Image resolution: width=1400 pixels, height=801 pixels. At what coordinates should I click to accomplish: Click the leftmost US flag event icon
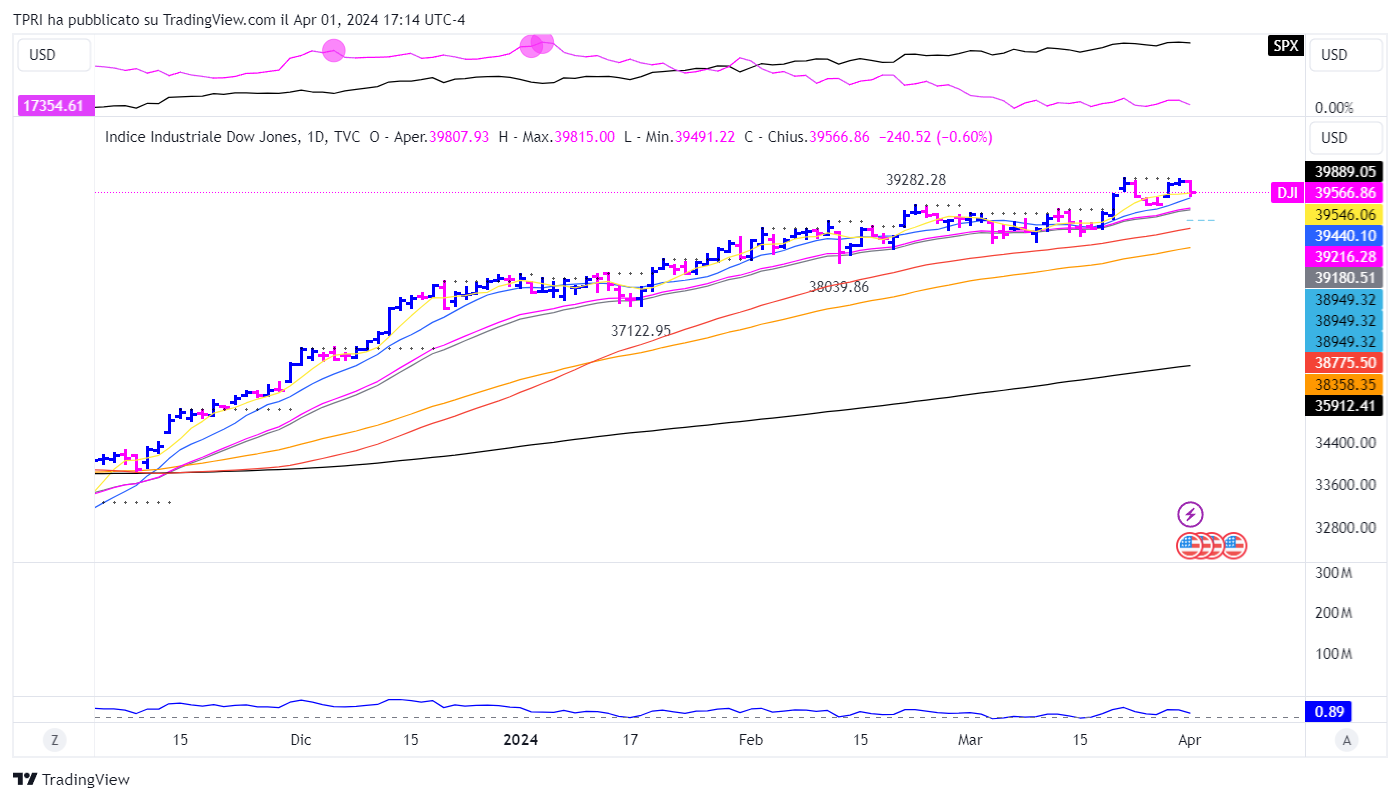1189,546
